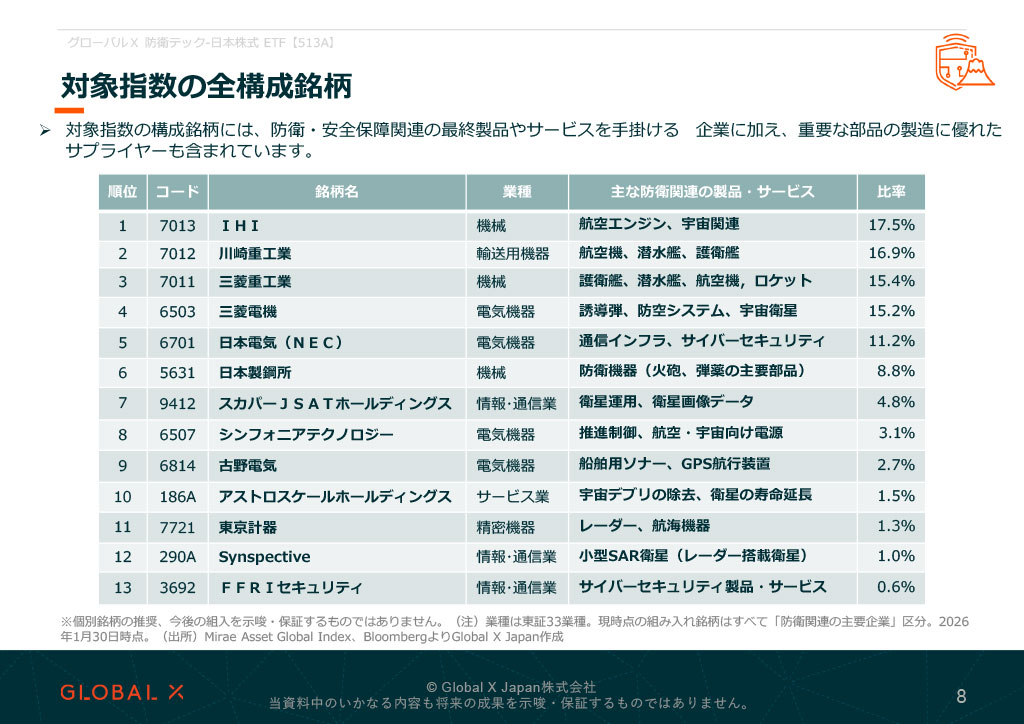Expand the 比率 column header
The width and height of the screenshot is (1024, 724).
(889, 192)
